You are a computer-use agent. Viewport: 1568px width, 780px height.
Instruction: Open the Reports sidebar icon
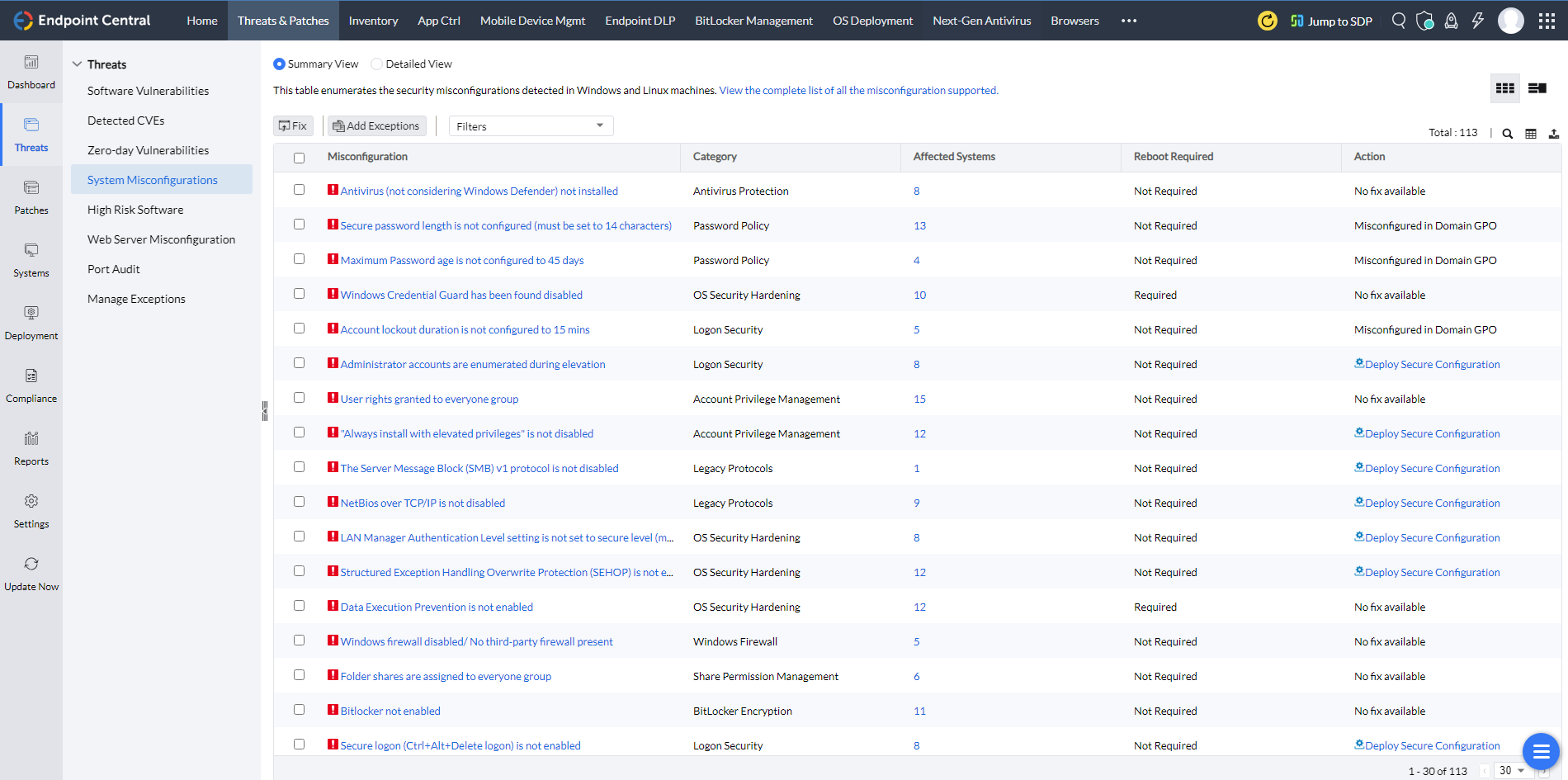click(x=31, y=448)
